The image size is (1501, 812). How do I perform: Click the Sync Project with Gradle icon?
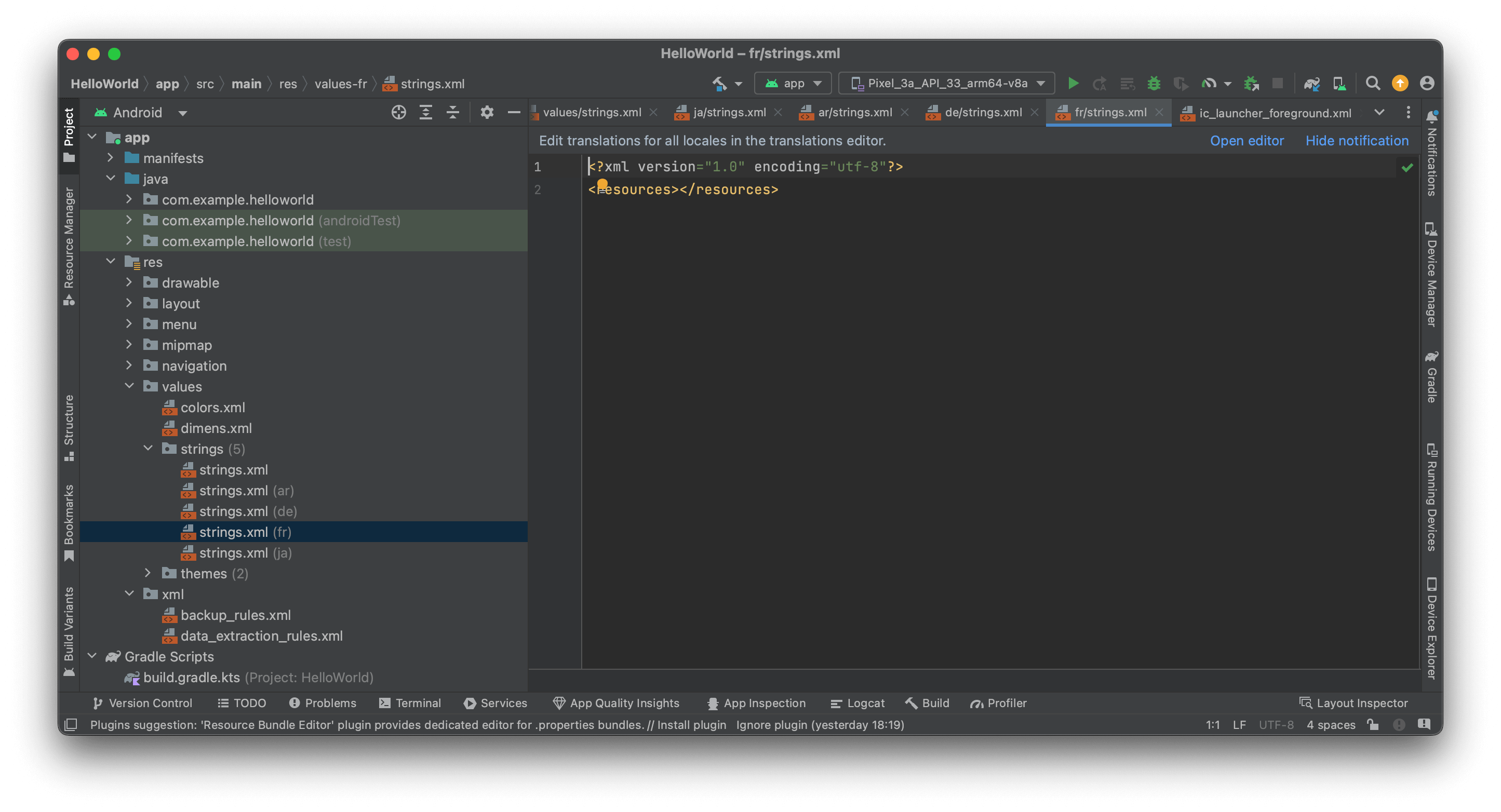1311,83
